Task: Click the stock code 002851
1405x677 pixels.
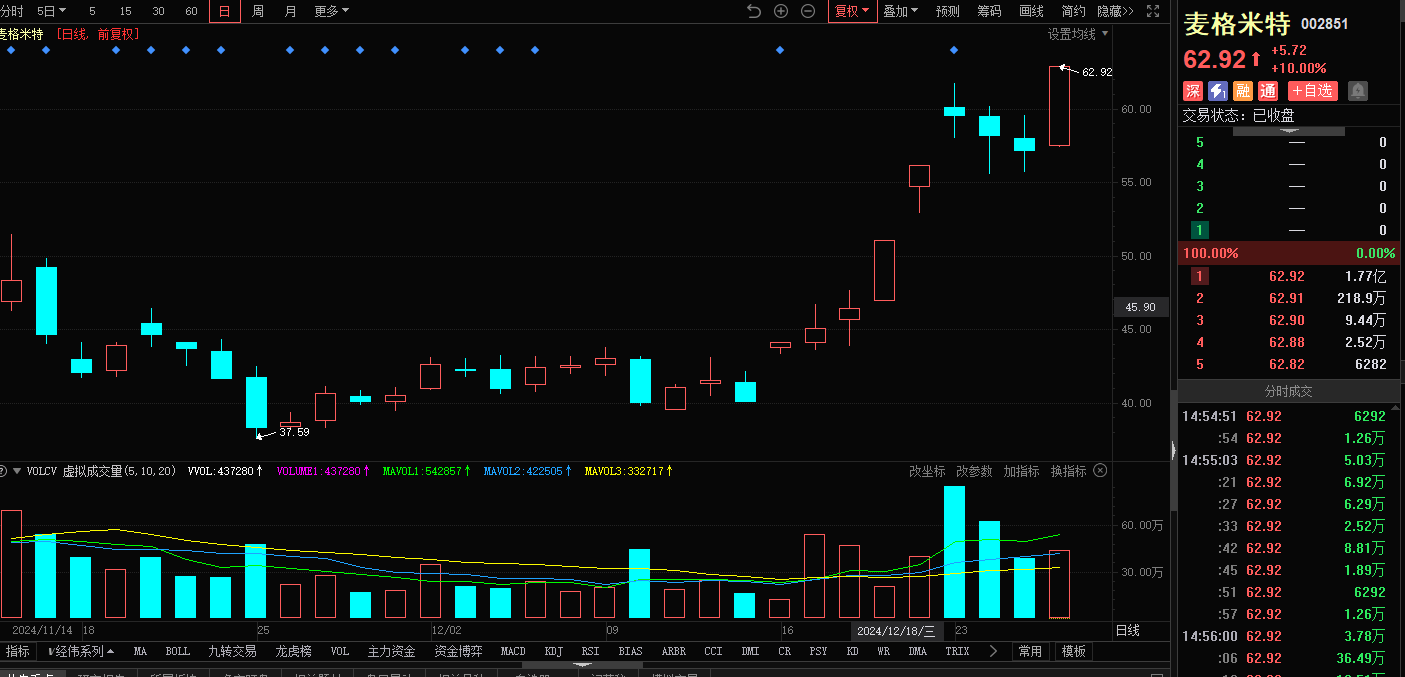Action: [x=1324, y=24]
